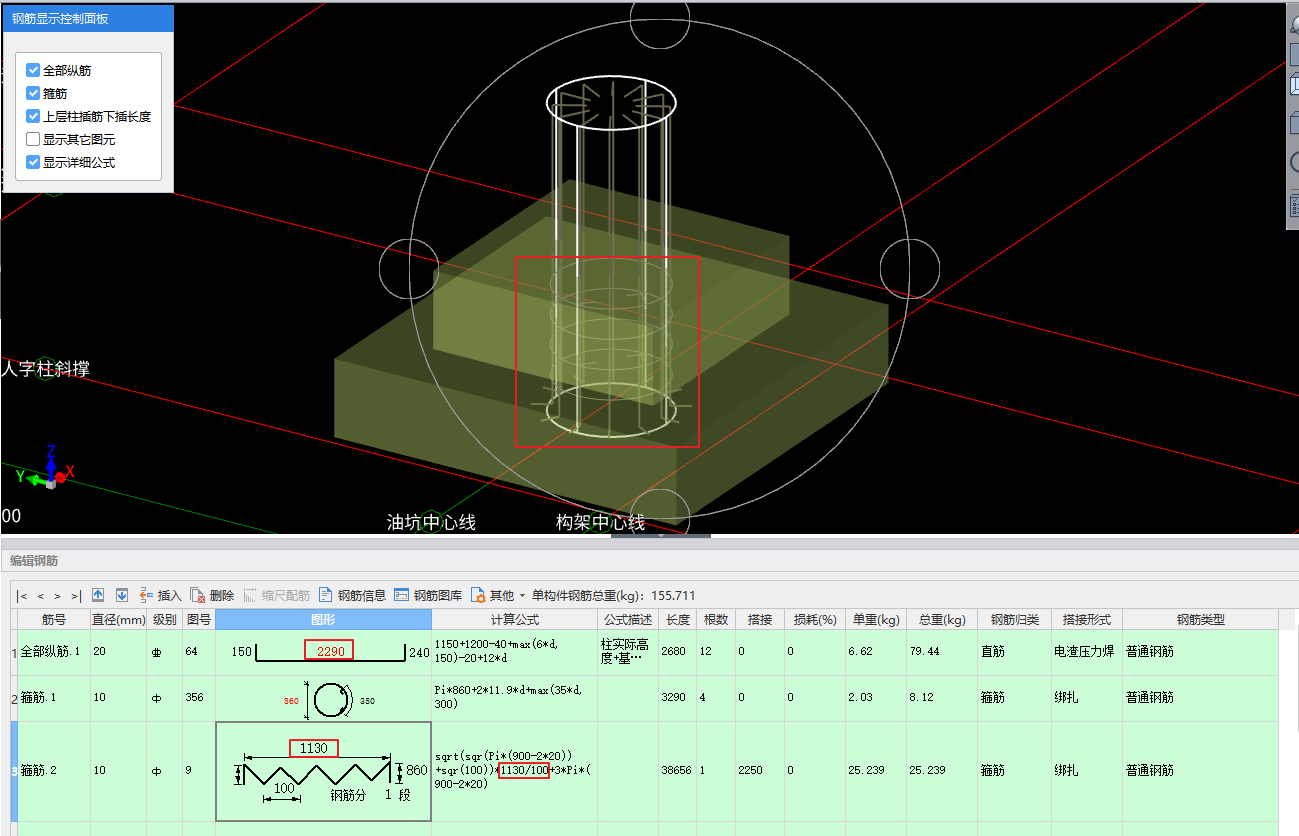Click 图号 column header
1299x836 pixels.
point(198,620)
